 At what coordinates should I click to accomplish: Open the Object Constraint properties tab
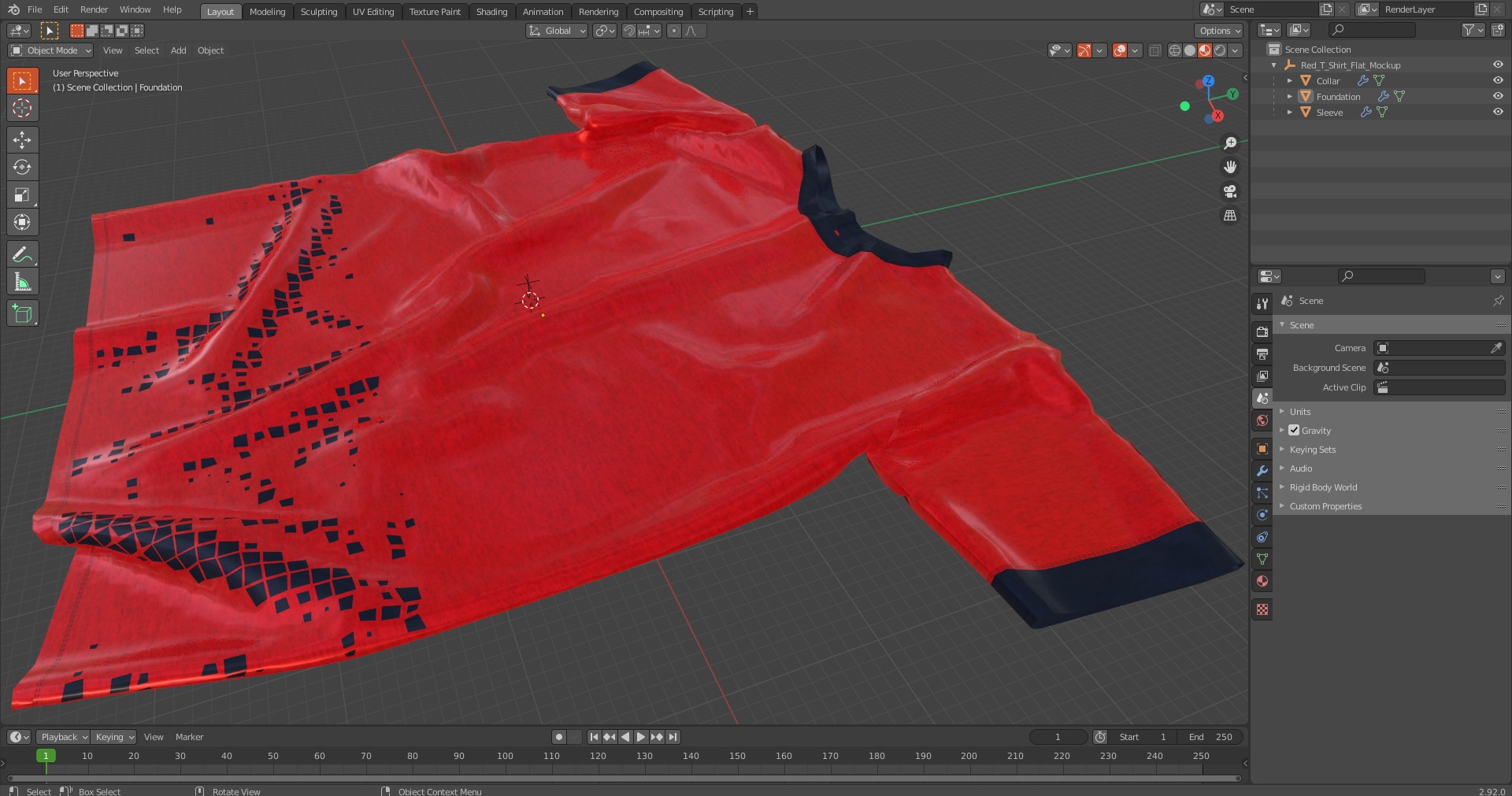1262,537
